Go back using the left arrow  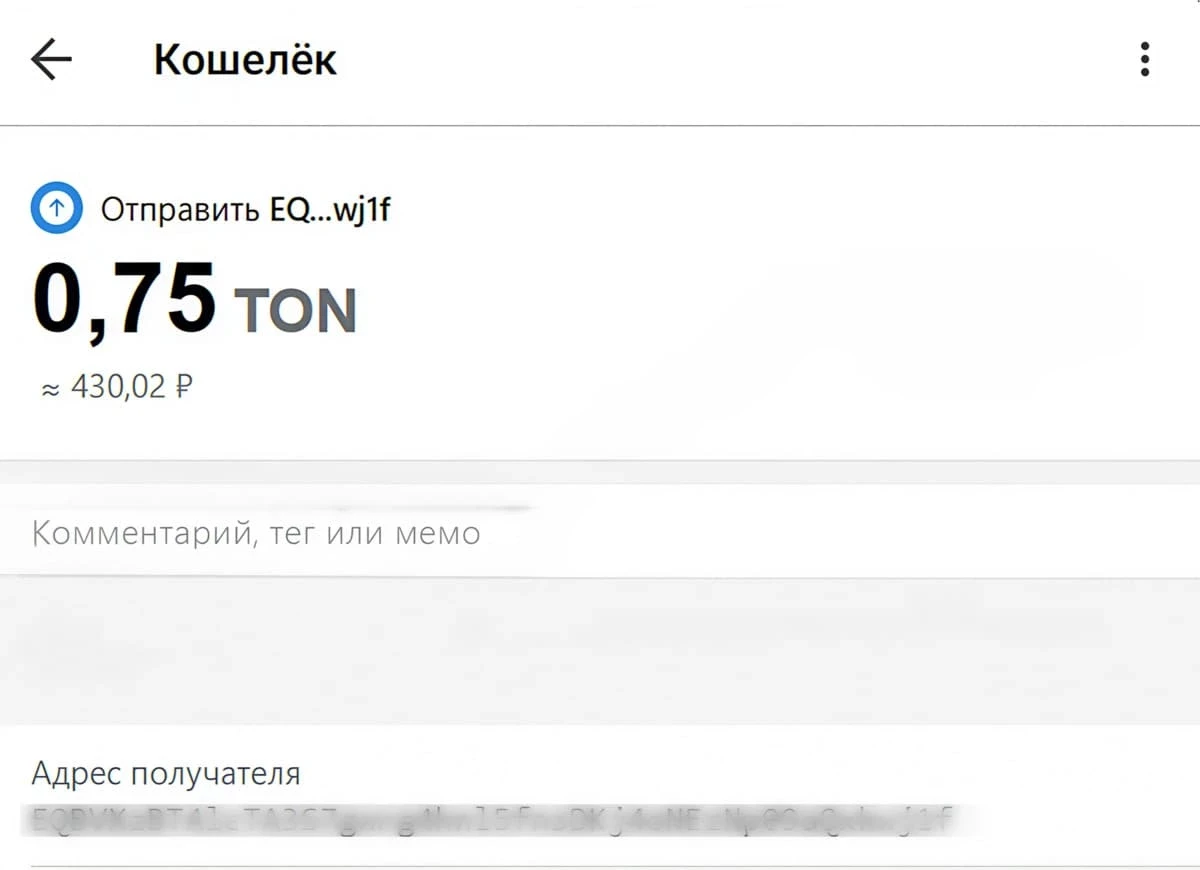(x=51, y=60)
